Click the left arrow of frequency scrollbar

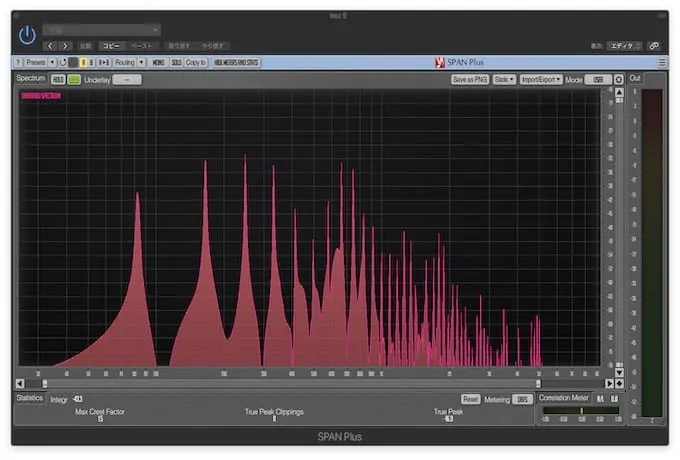(20, 383)
